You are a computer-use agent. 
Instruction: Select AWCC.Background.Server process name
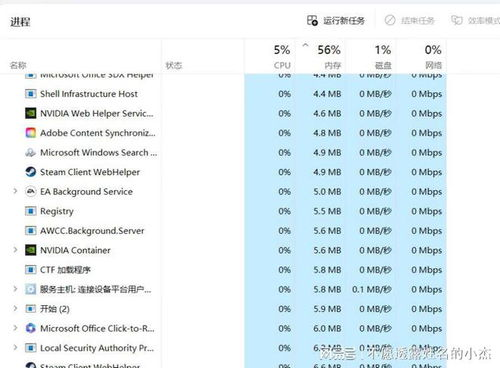coord(92,231)
